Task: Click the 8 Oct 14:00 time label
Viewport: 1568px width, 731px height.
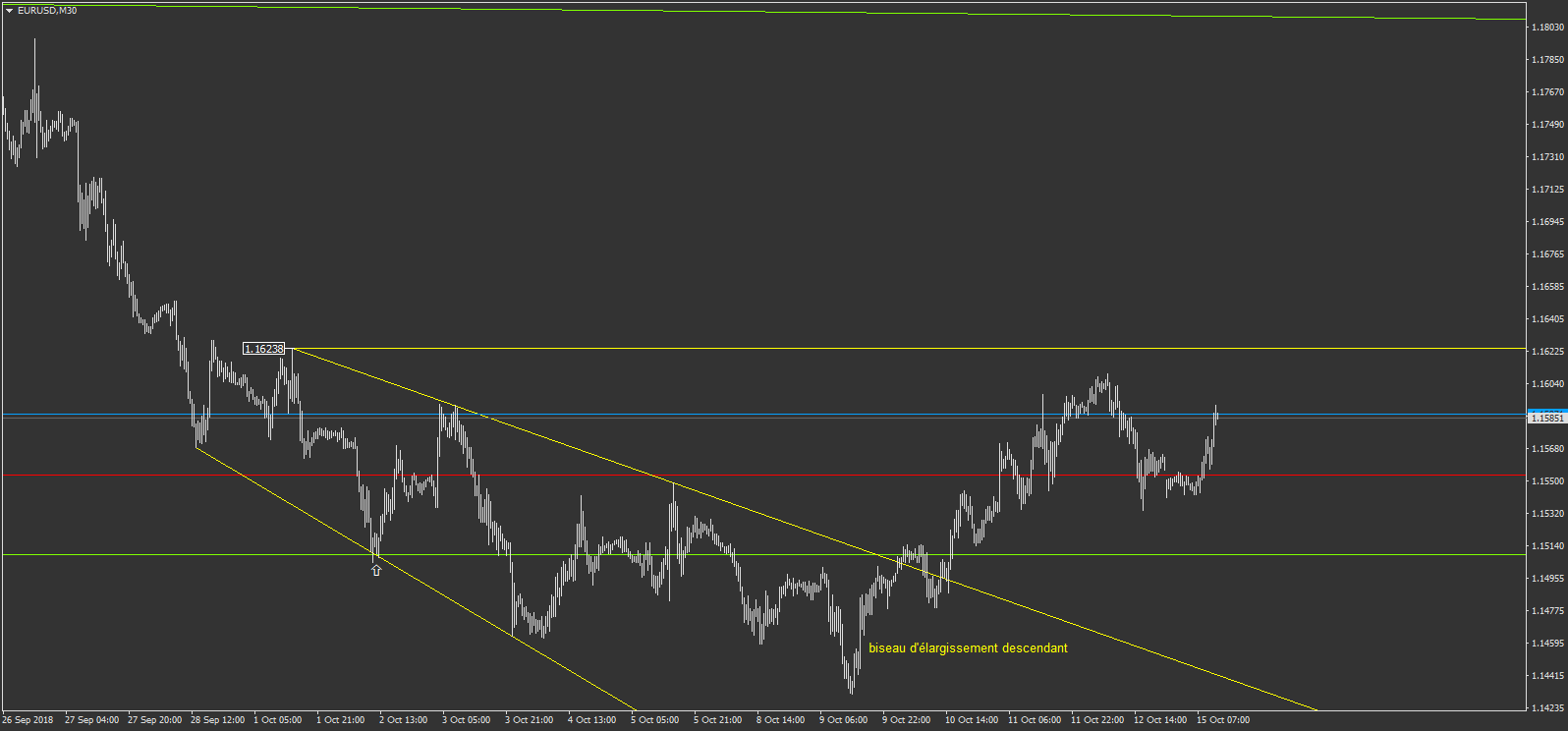Action: click(781, 720)
